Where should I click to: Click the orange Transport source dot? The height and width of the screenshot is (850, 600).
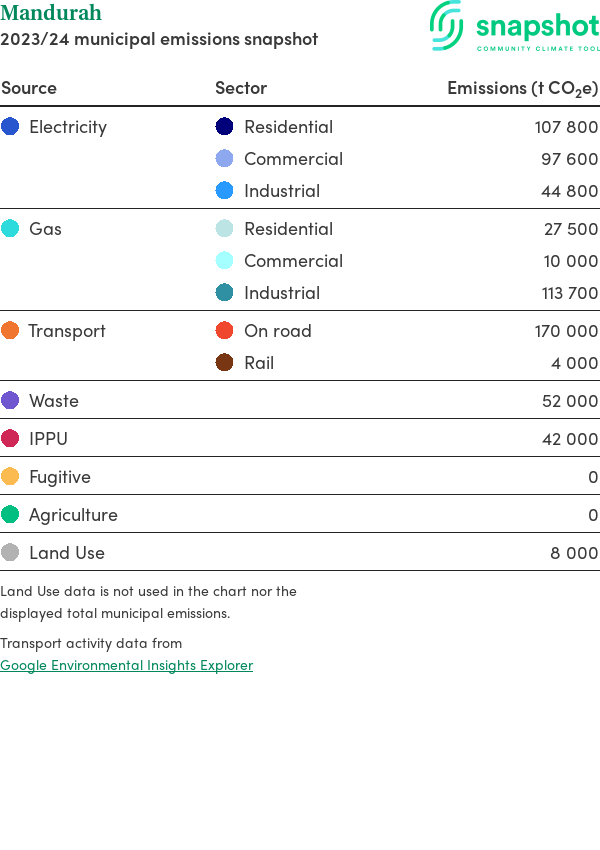(x=10, y=331)
